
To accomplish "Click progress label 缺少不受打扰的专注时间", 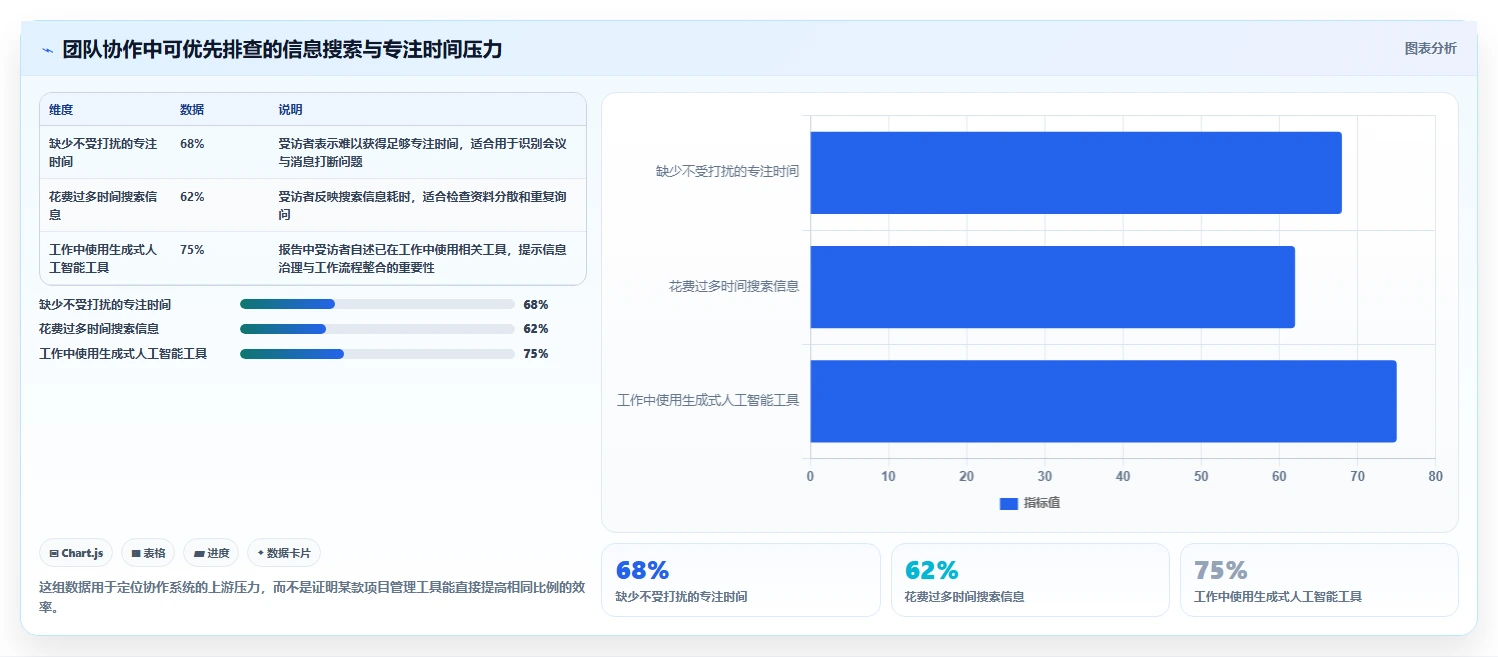I will [x=105, y=305].
